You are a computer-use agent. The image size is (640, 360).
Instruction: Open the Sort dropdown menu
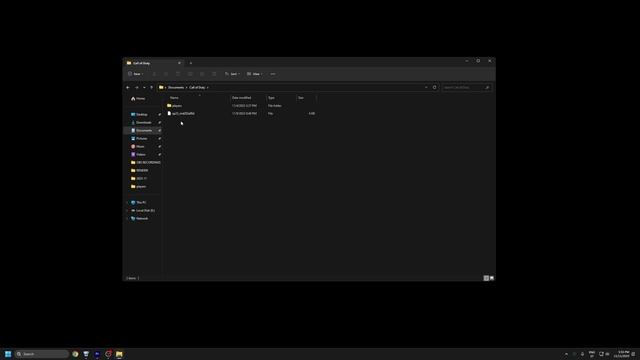tap(232, 74)
